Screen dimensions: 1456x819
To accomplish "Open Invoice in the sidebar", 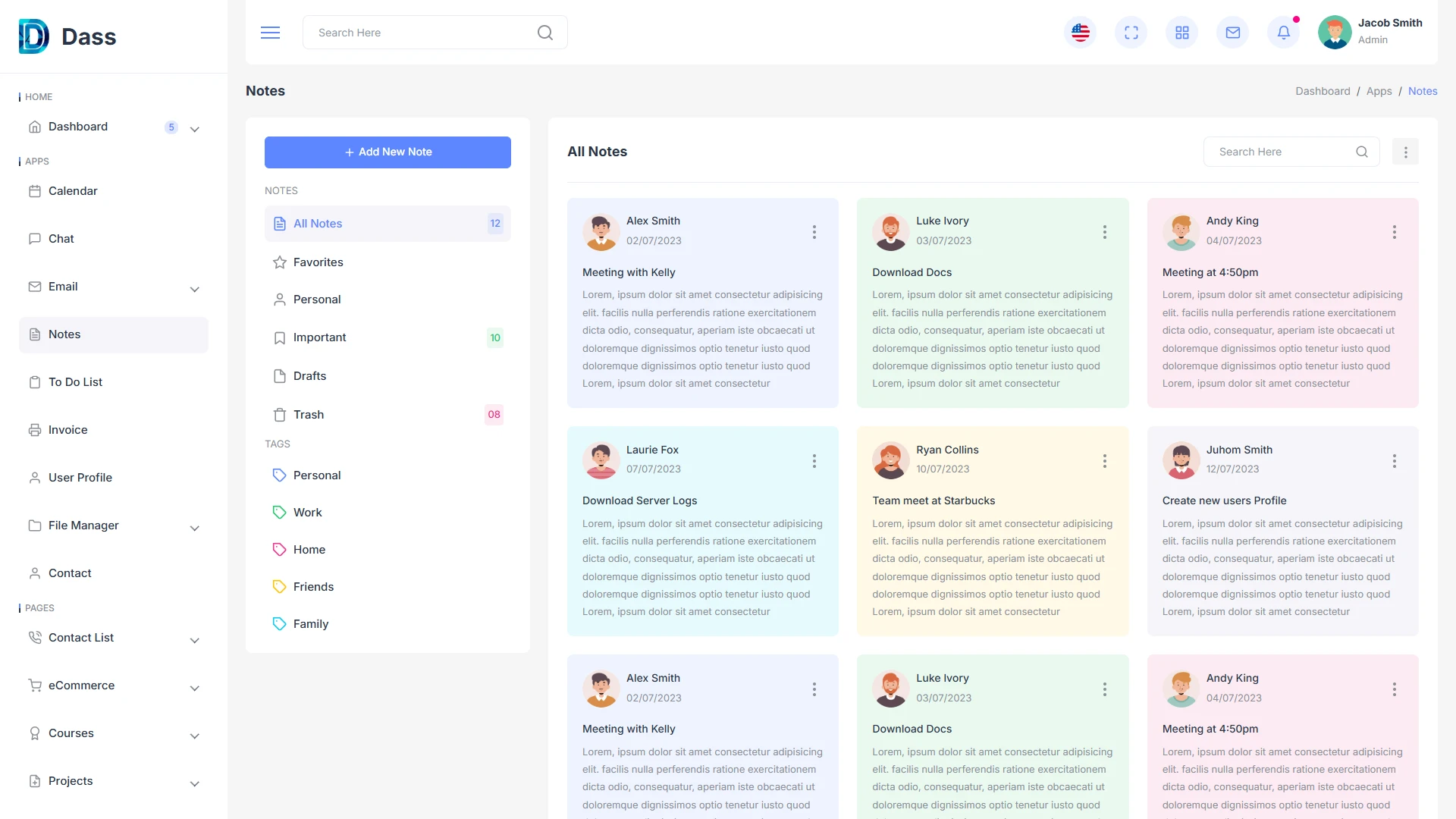I will pyautogui.click(x=114, y=430).
